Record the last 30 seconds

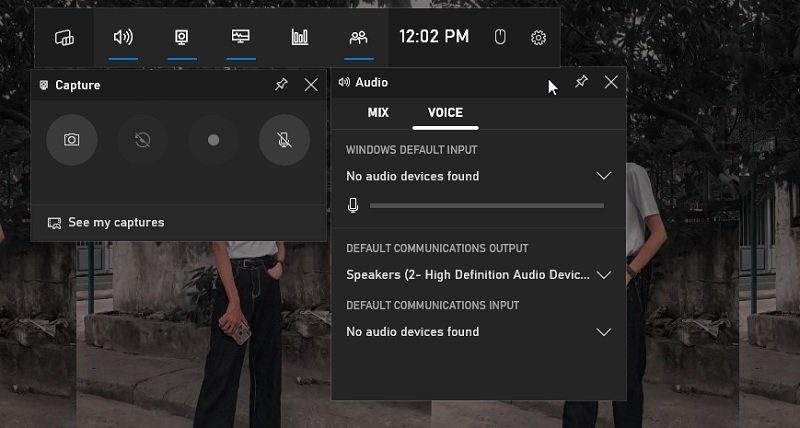tap(142, 140)
